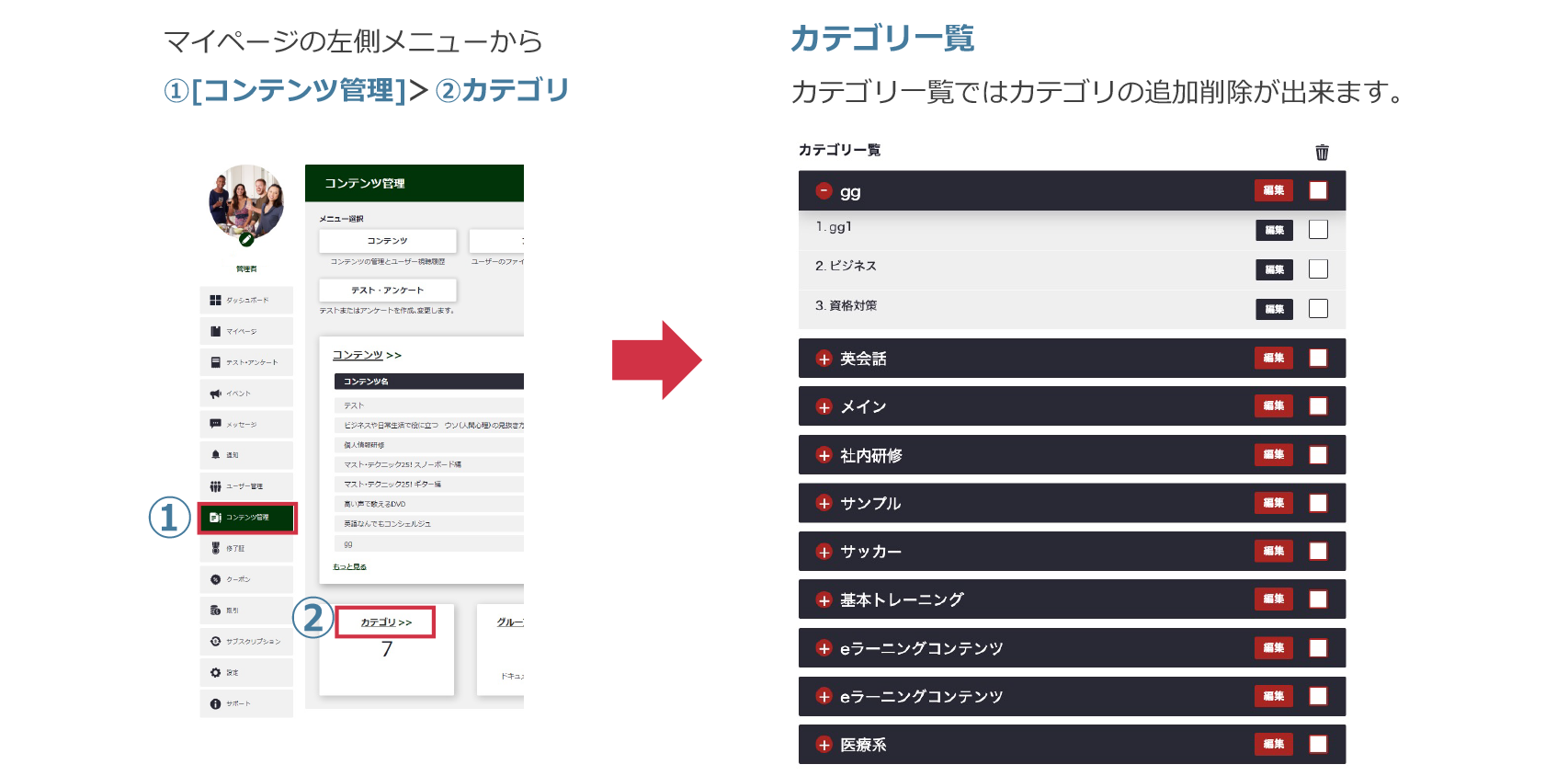The height and width of the screenshot is (776, 1568).
Task: Click 編集 on the 2. ビジネス row
Action: point(1274,269)
